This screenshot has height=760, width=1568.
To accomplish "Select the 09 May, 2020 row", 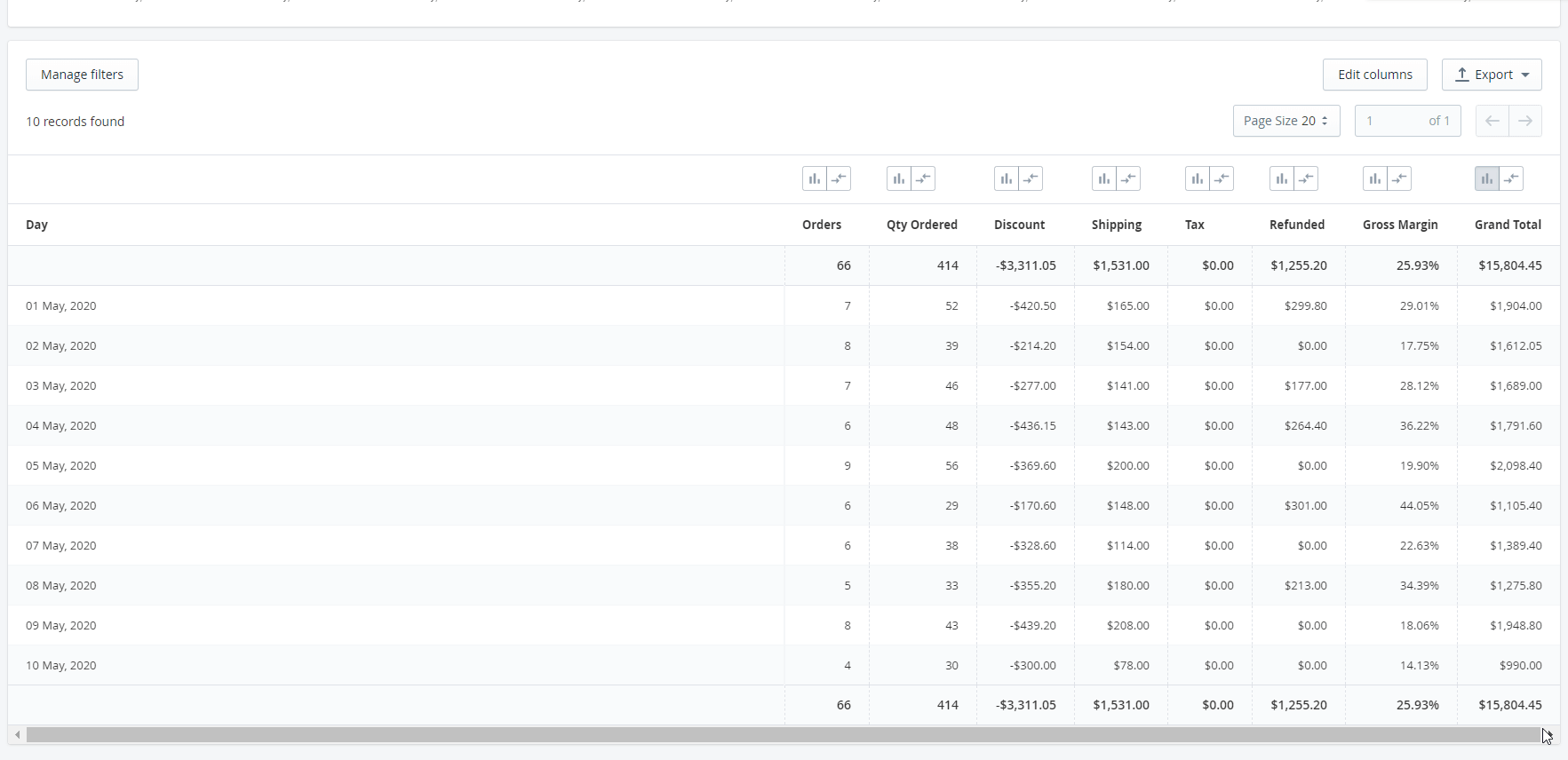I will [x=784, y=625].
